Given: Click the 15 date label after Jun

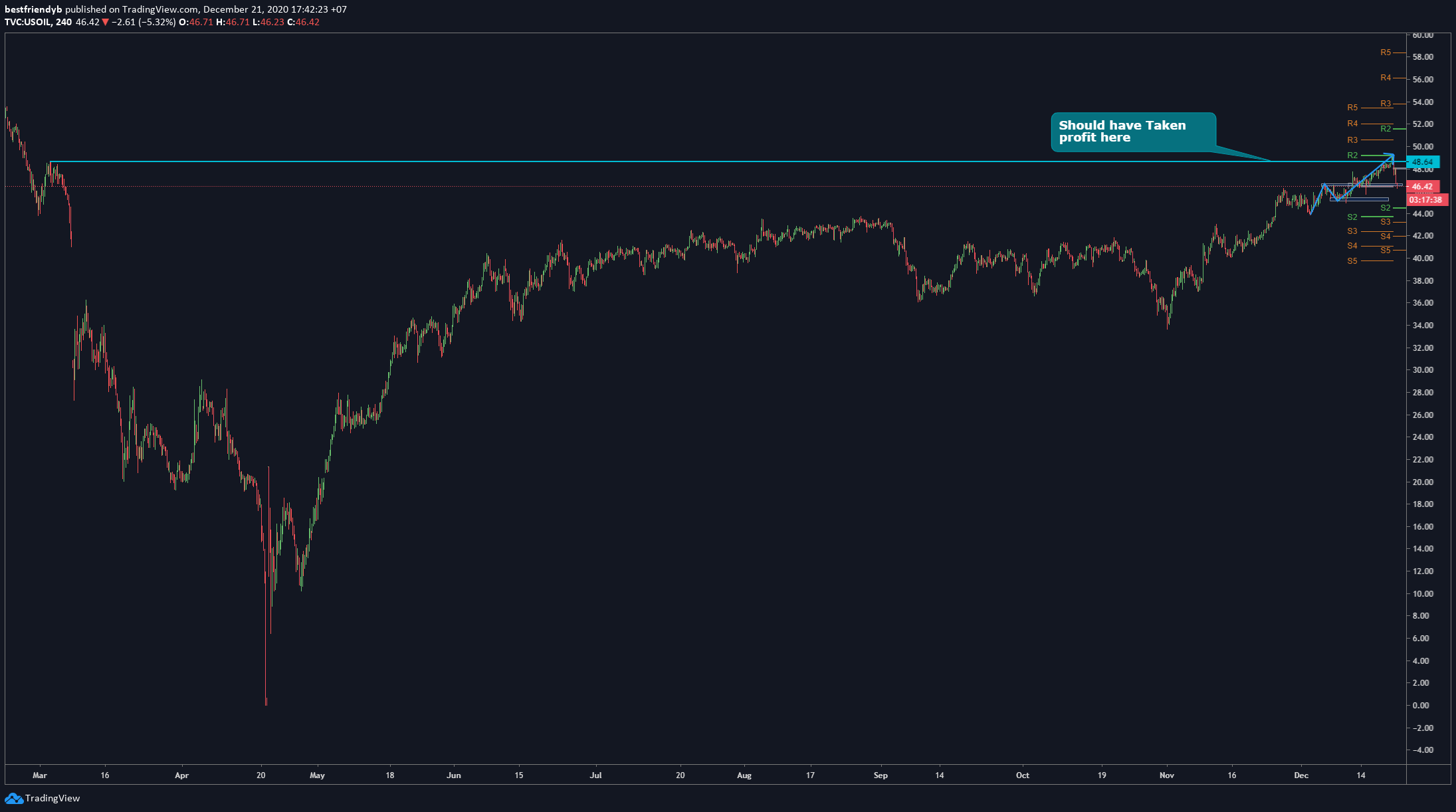Looking at the screenshot, I should [519, 775].
